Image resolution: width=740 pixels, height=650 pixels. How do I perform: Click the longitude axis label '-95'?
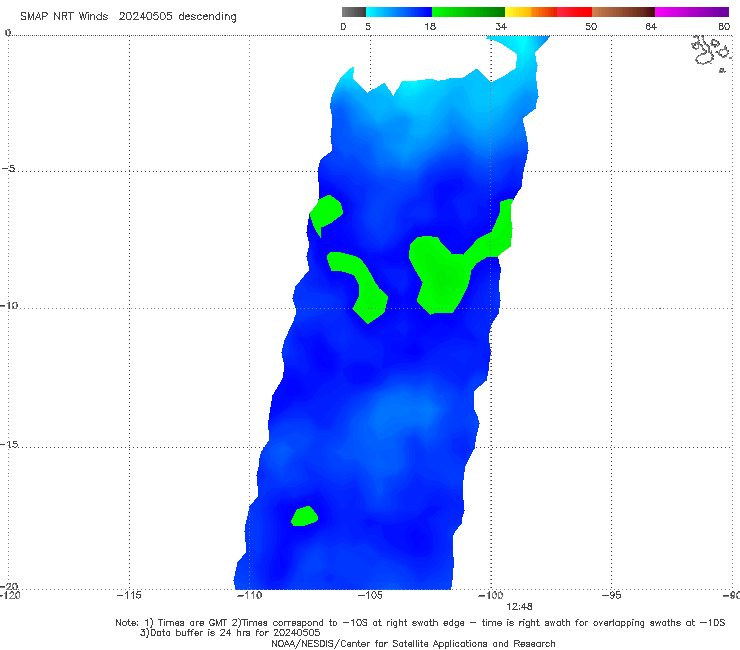tap(612, 595)
